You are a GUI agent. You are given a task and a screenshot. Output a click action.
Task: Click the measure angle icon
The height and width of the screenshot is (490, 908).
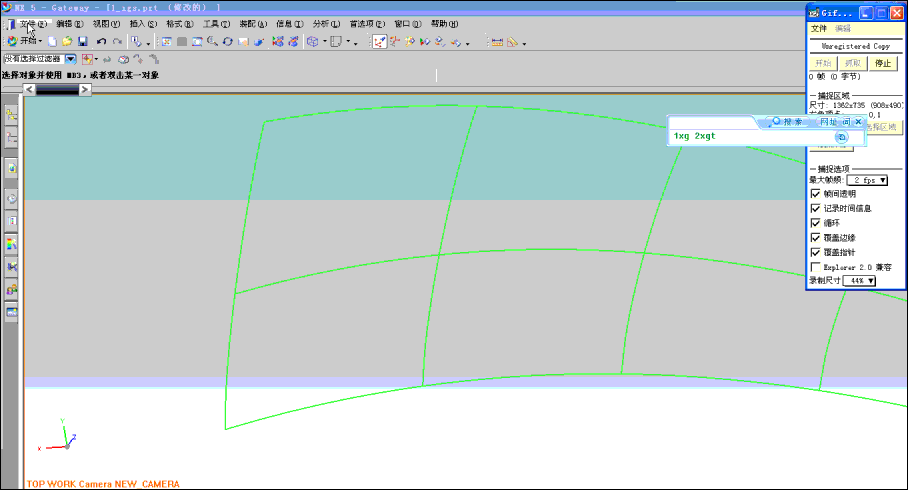pyautogui.click(x=512, y=42)
